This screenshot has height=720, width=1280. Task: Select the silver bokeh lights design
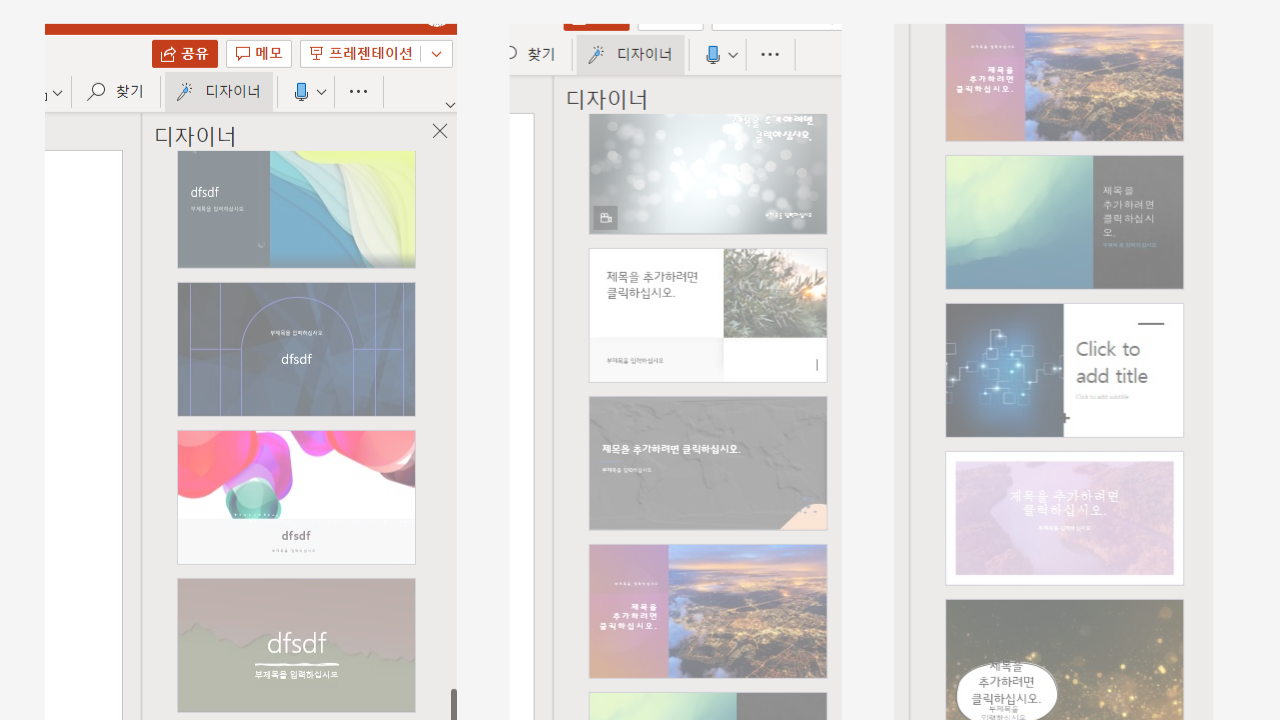tap(708, 173)
